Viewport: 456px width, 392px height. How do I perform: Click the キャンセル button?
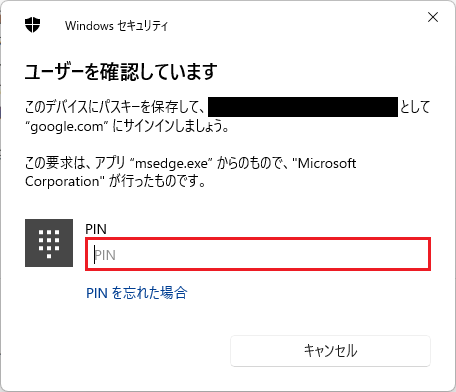pyautogui.click(x=330, y=351)
